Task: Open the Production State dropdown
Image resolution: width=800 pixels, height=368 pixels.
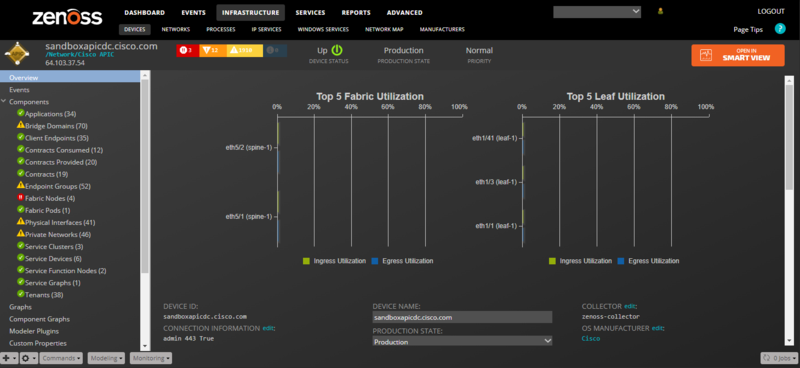Action: pyautogui.click(x=547, y=341)
